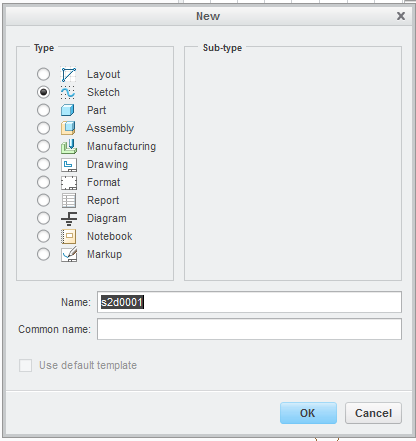Click the Layout label text
The width and height of the screenshot is (416, 441).
point(104,74)
